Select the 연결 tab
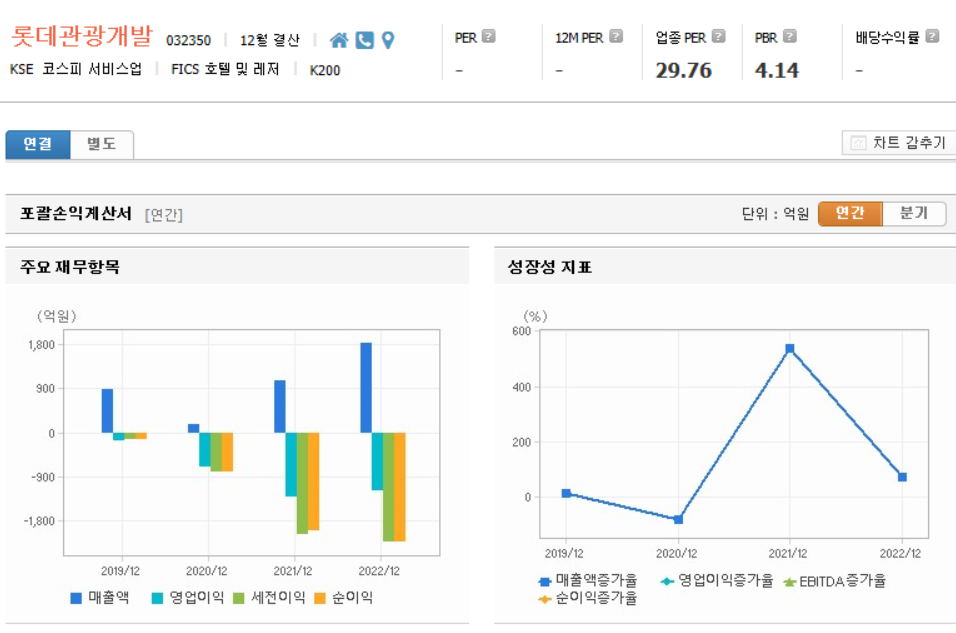This screenshot has width=956, height=633. pos(37,143)
